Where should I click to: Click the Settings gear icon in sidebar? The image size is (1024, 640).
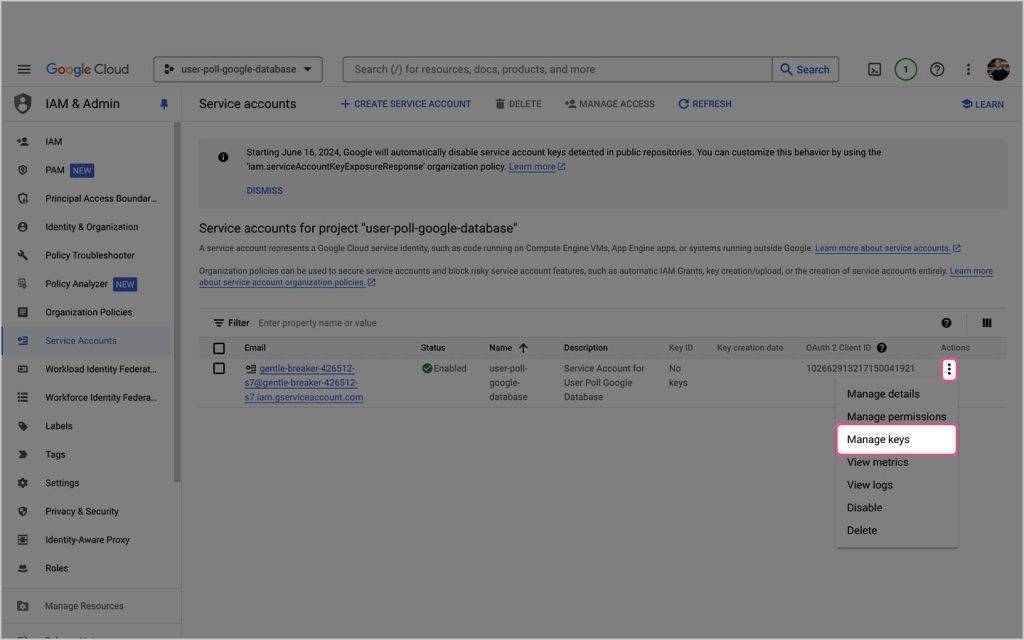23,483
